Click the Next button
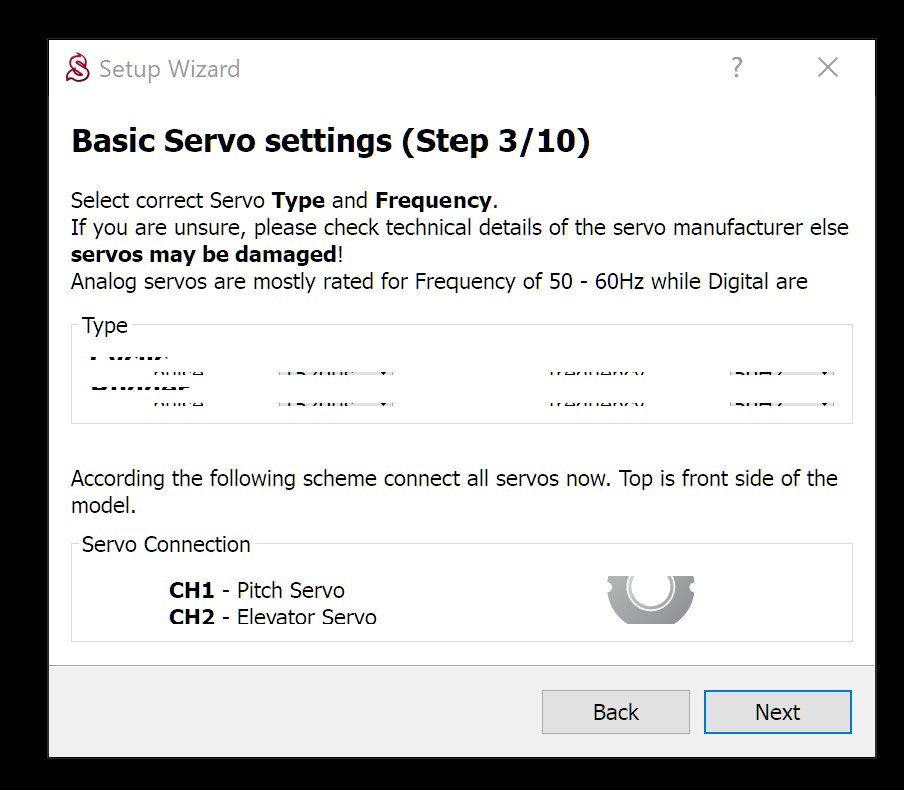This screenshot has height=790, width=904. click(x=777, y=712)
